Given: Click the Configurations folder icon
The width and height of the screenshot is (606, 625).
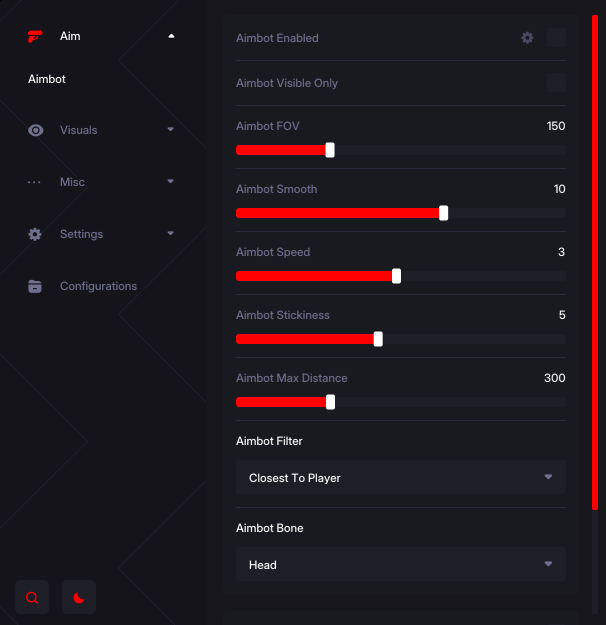Looking at the screenshot, I should (x=35, y=286).
